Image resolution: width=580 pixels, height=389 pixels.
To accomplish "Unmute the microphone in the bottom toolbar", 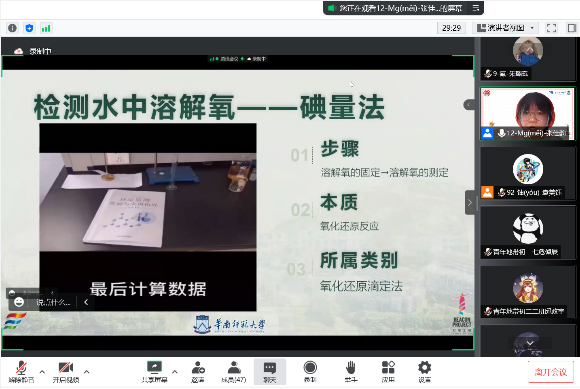I will coord(21,372).
